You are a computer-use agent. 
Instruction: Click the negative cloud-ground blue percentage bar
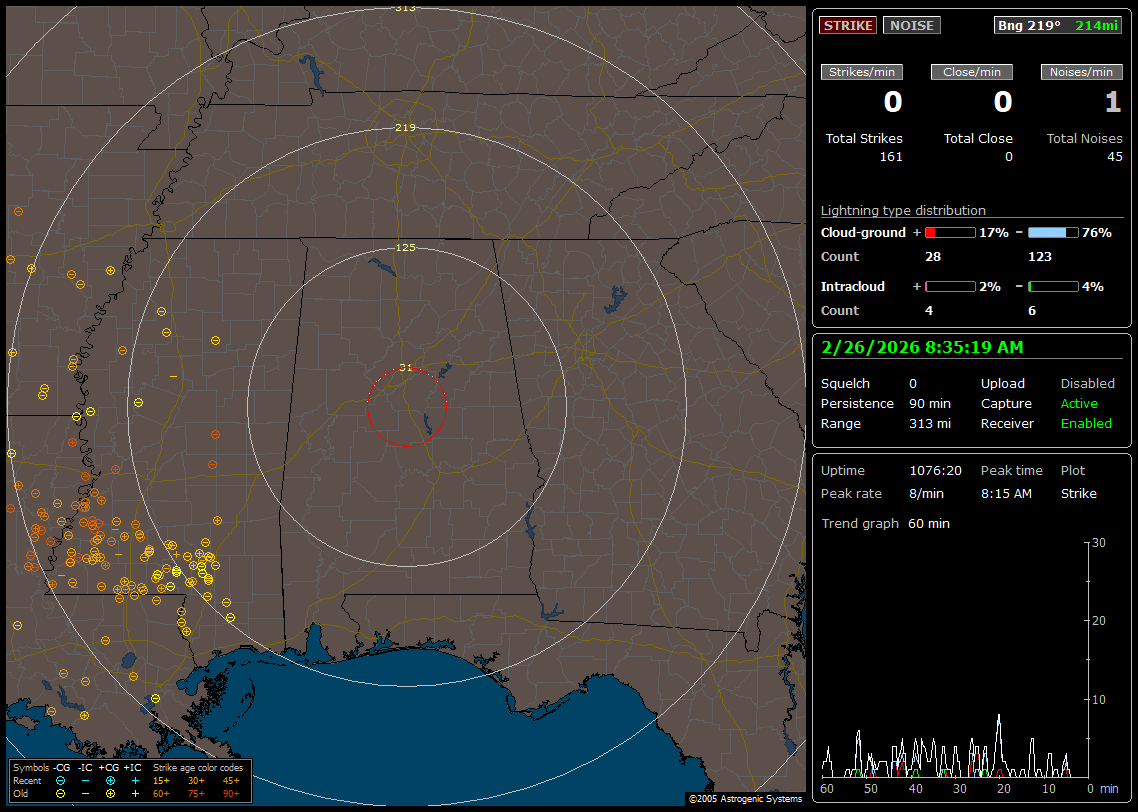point(1053,233)
